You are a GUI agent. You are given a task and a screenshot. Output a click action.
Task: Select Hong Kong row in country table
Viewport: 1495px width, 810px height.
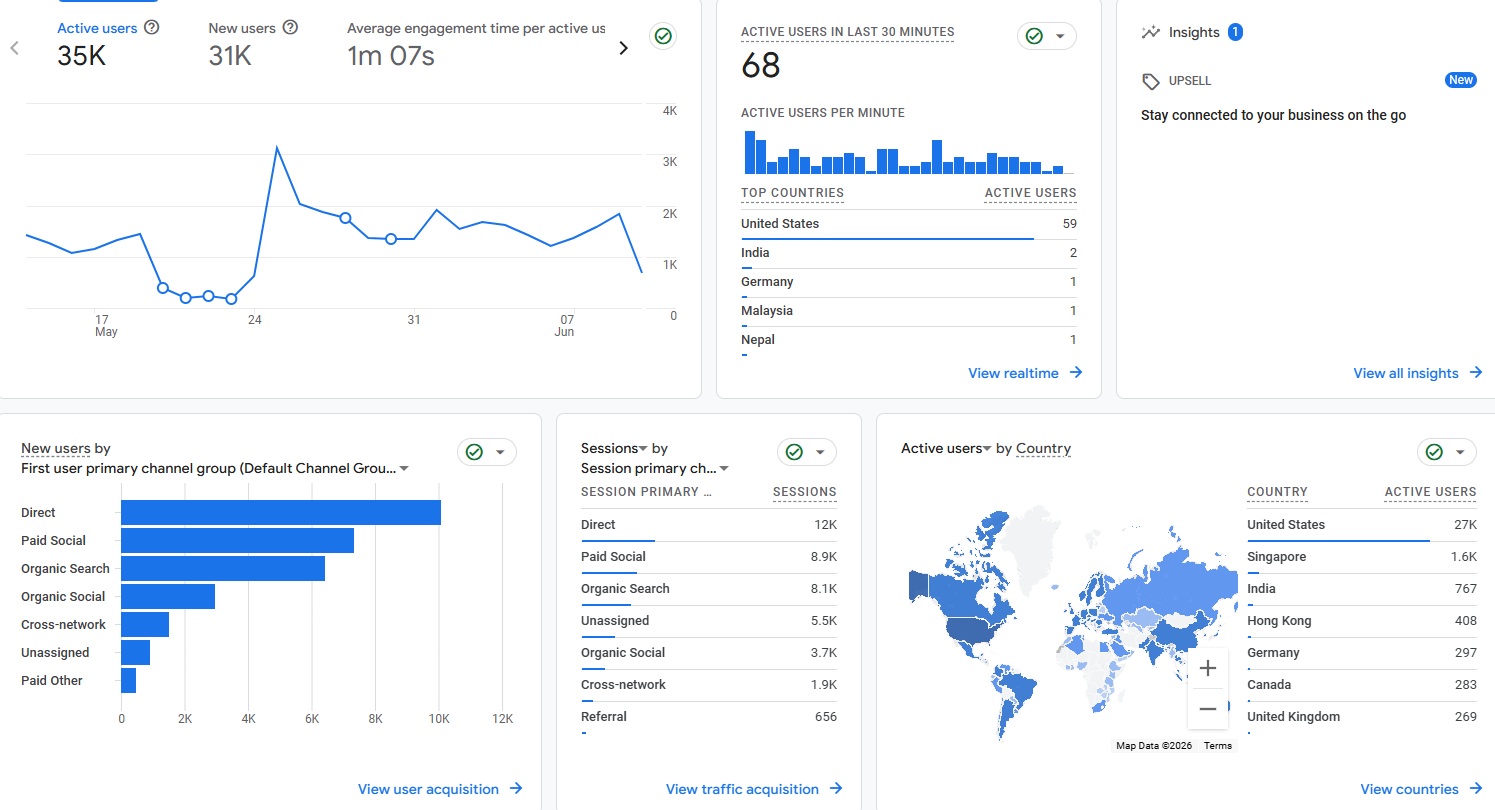(1362, 621)
